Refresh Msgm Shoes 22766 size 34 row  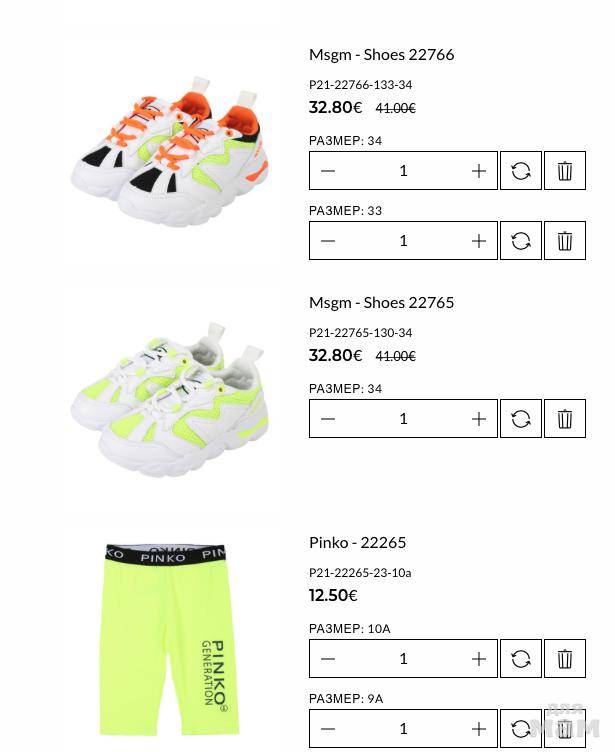coord(520,171)
